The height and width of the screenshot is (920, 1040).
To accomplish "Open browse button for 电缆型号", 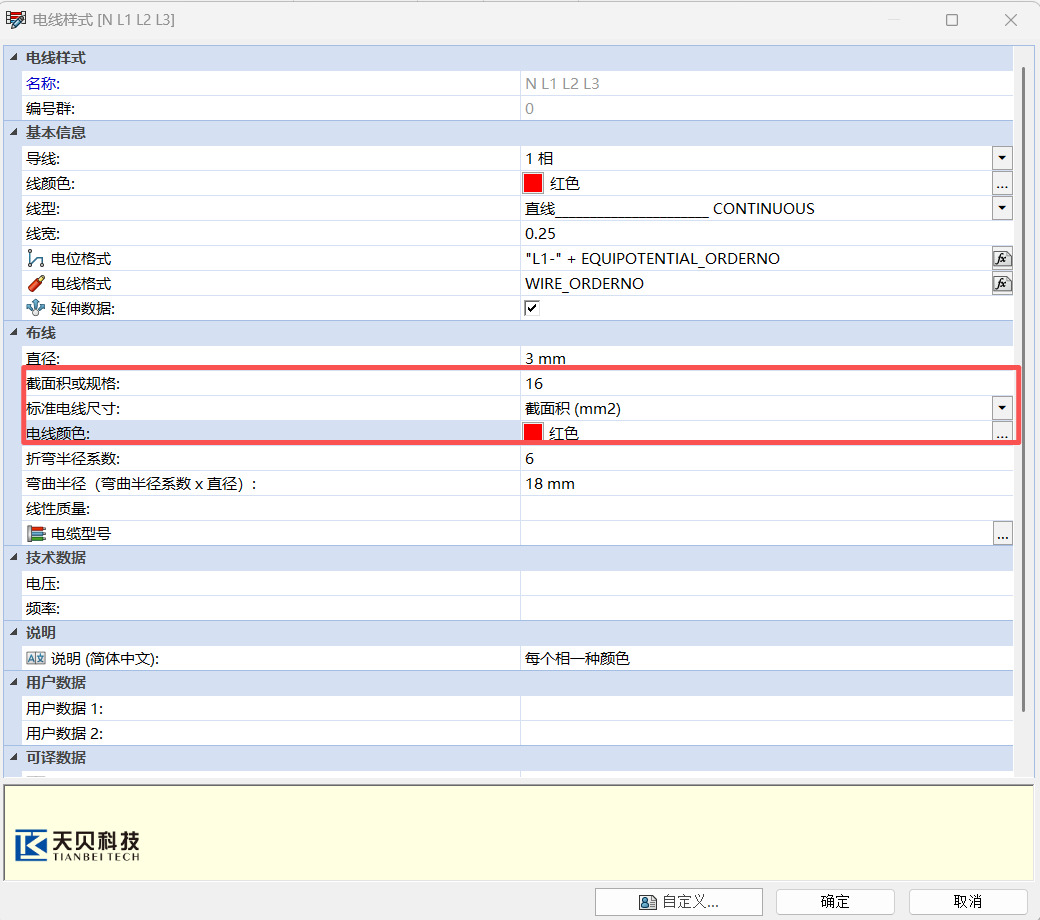I will 1002,534.
